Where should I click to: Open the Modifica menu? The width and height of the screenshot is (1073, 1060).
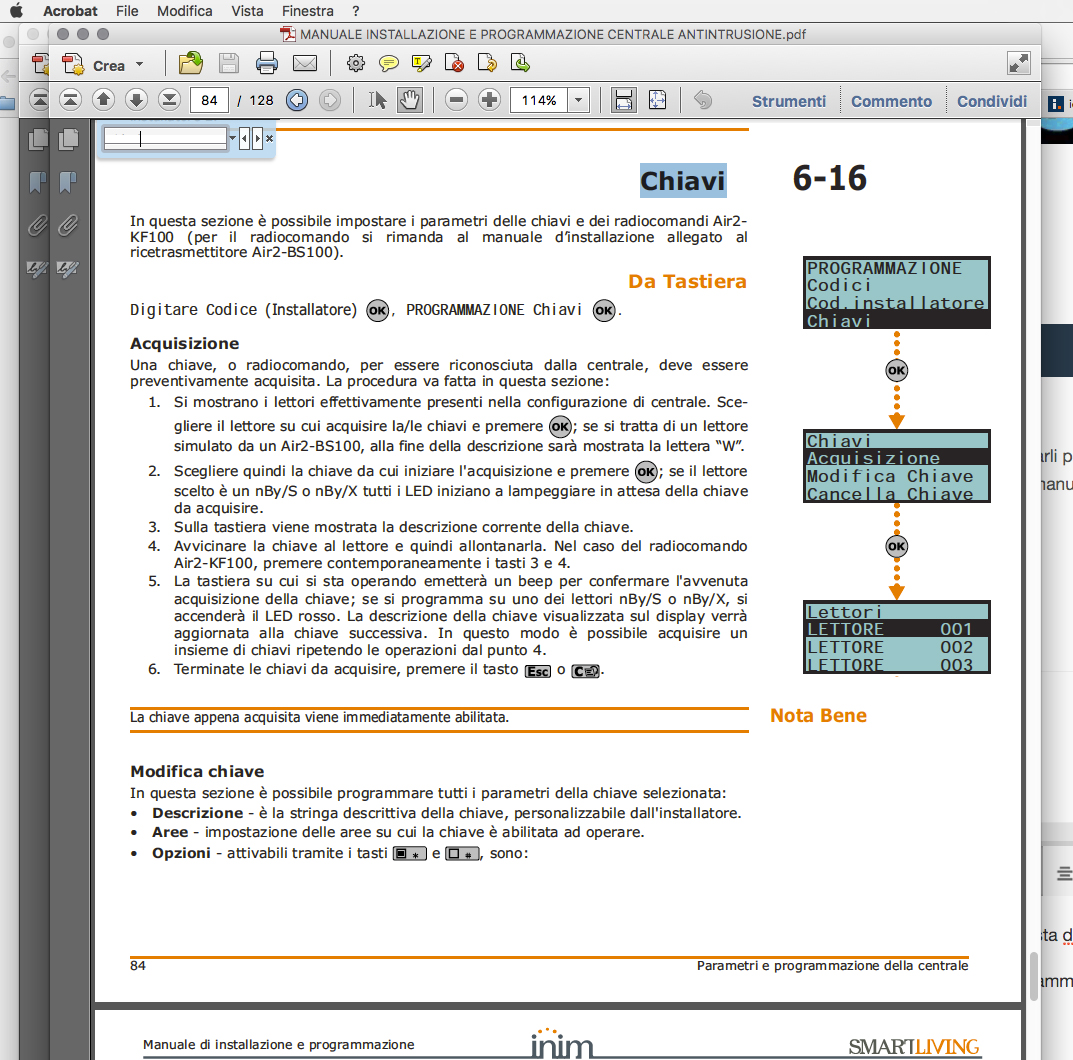click(185, 11)
